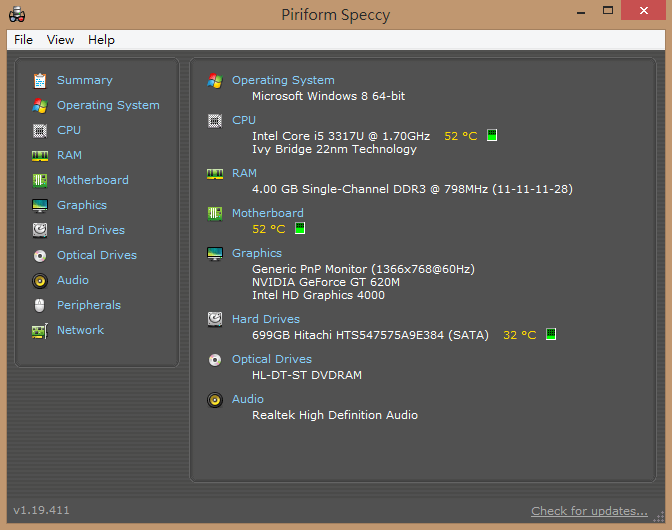
Task: Select RAM in the sidebar
Action: (69, 155)
